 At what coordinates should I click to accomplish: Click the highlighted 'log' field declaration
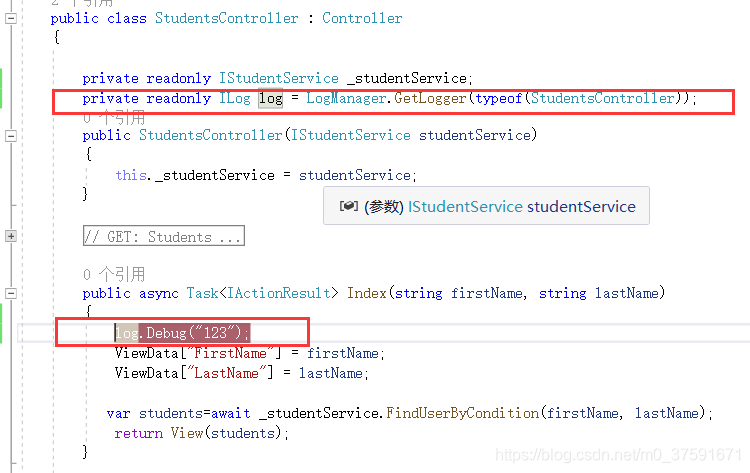click(270, 98)
